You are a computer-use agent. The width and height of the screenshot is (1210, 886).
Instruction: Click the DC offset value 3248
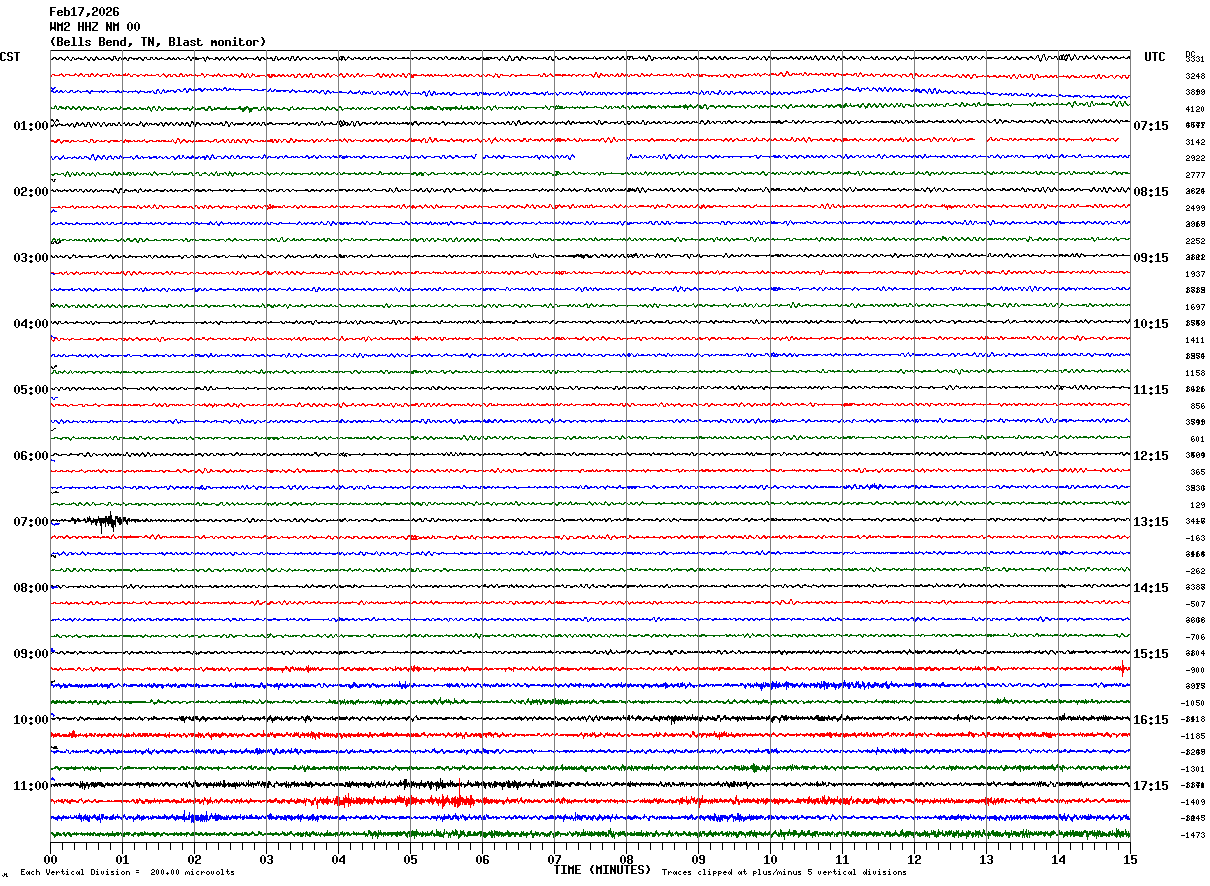click(1195, 76)
